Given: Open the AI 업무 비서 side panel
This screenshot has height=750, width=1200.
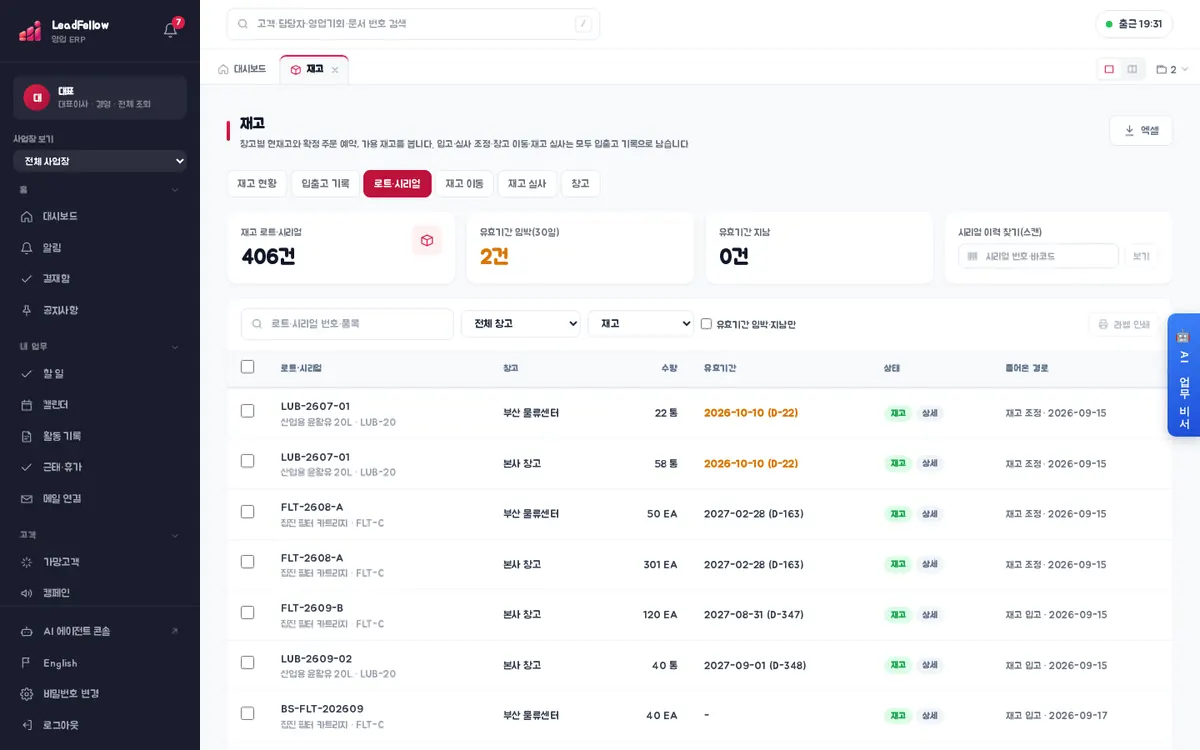Looking at the screenshot, I should [x=1183, y=375].
